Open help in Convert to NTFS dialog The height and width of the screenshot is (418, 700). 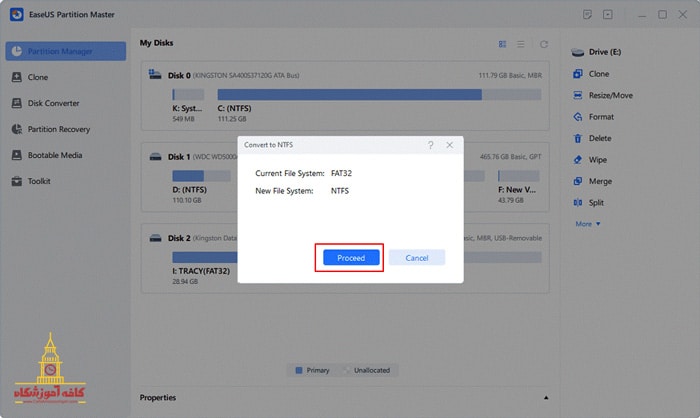(x=430, y=145)
